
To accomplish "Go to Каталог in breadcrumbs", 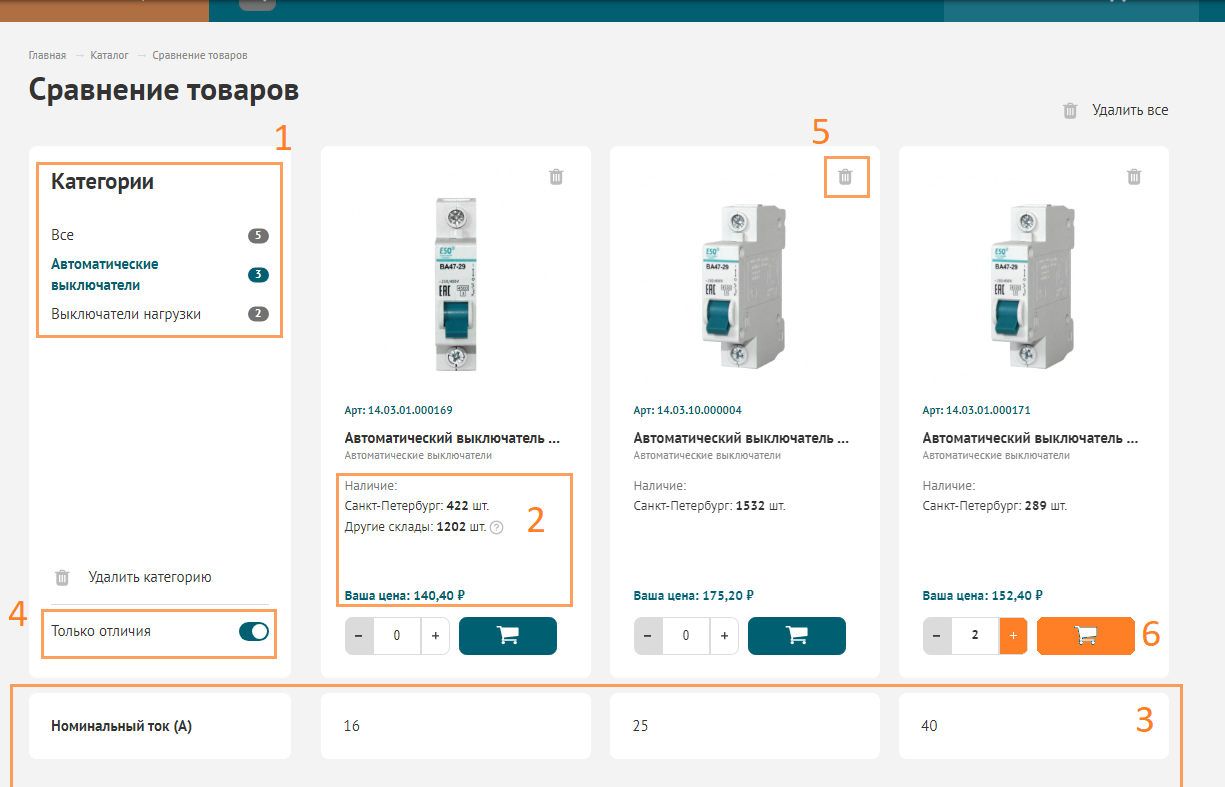I will [x=109, y=55].
